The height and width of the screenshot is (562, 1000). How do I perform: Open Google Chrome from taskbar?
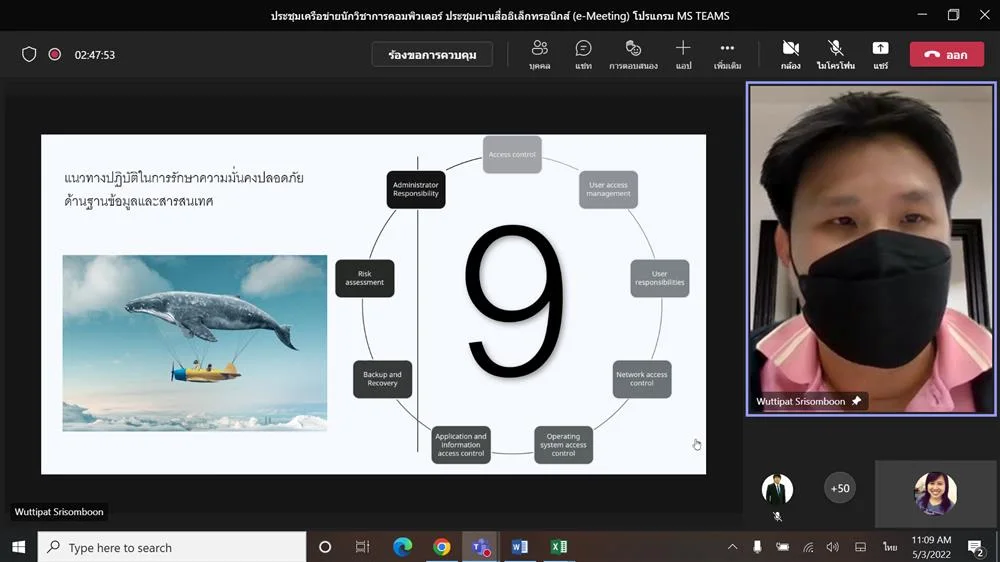point(441,547)
